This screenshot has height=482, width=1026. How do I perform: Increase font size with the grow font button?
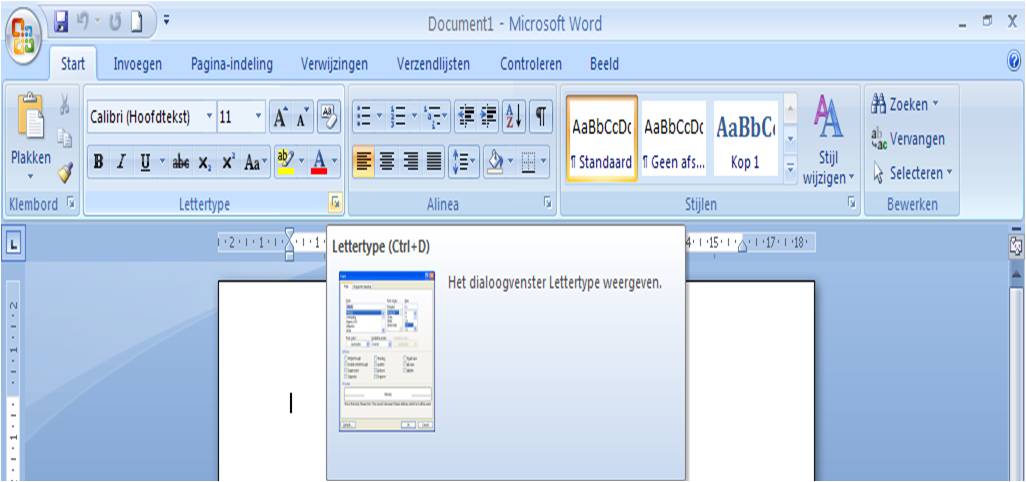pos(279,117)
